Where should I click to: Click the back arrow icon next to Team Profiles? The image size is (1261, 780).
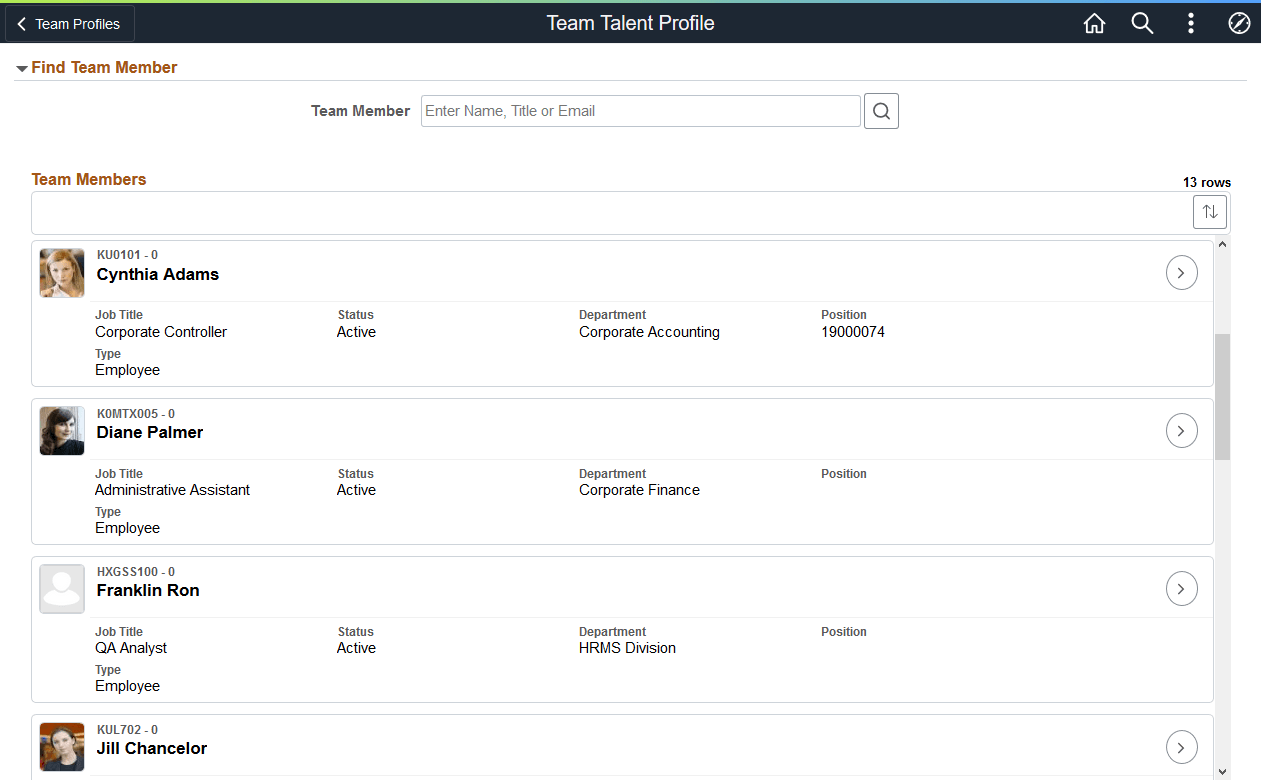tap(21, 23)
